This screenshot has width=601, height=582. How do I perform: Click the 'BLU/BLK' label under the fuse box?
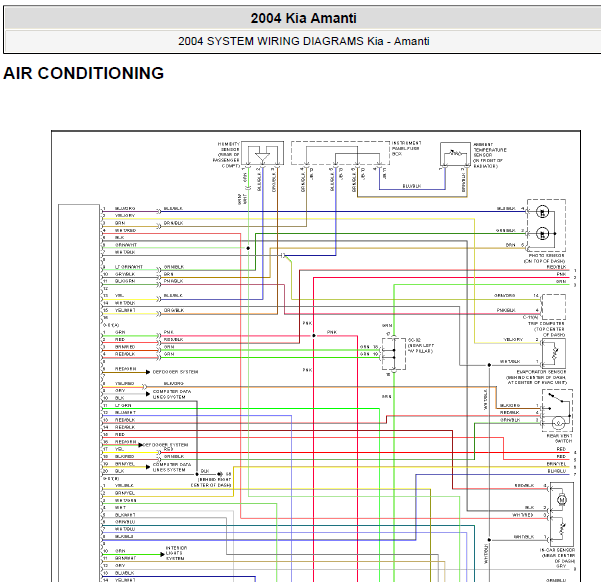coord(412,186)
